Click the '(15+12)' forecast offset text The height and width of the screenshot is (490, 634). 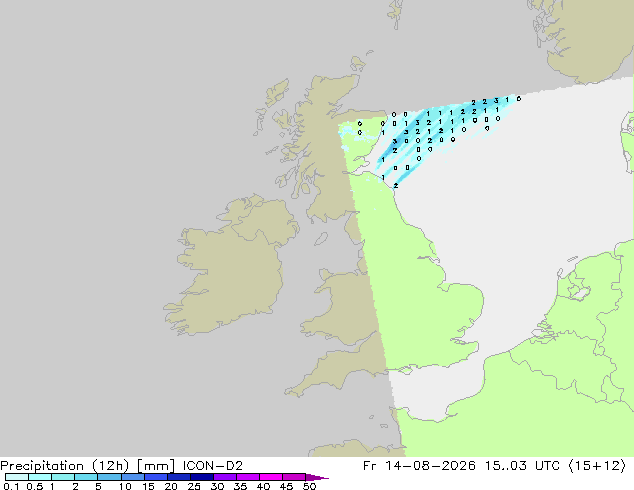597,466
